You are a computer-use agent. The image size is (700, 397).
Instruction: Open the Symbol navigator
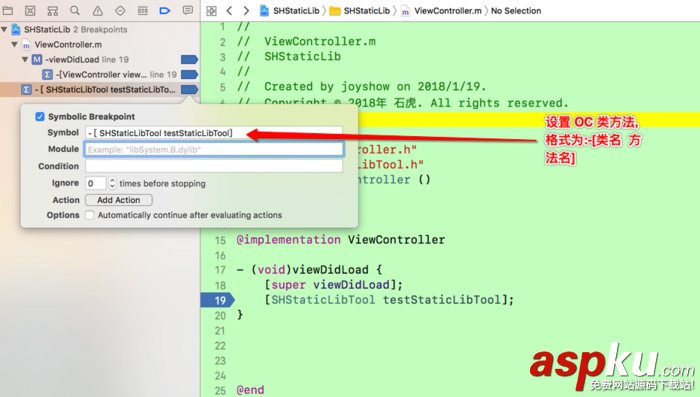click(53, 10)
